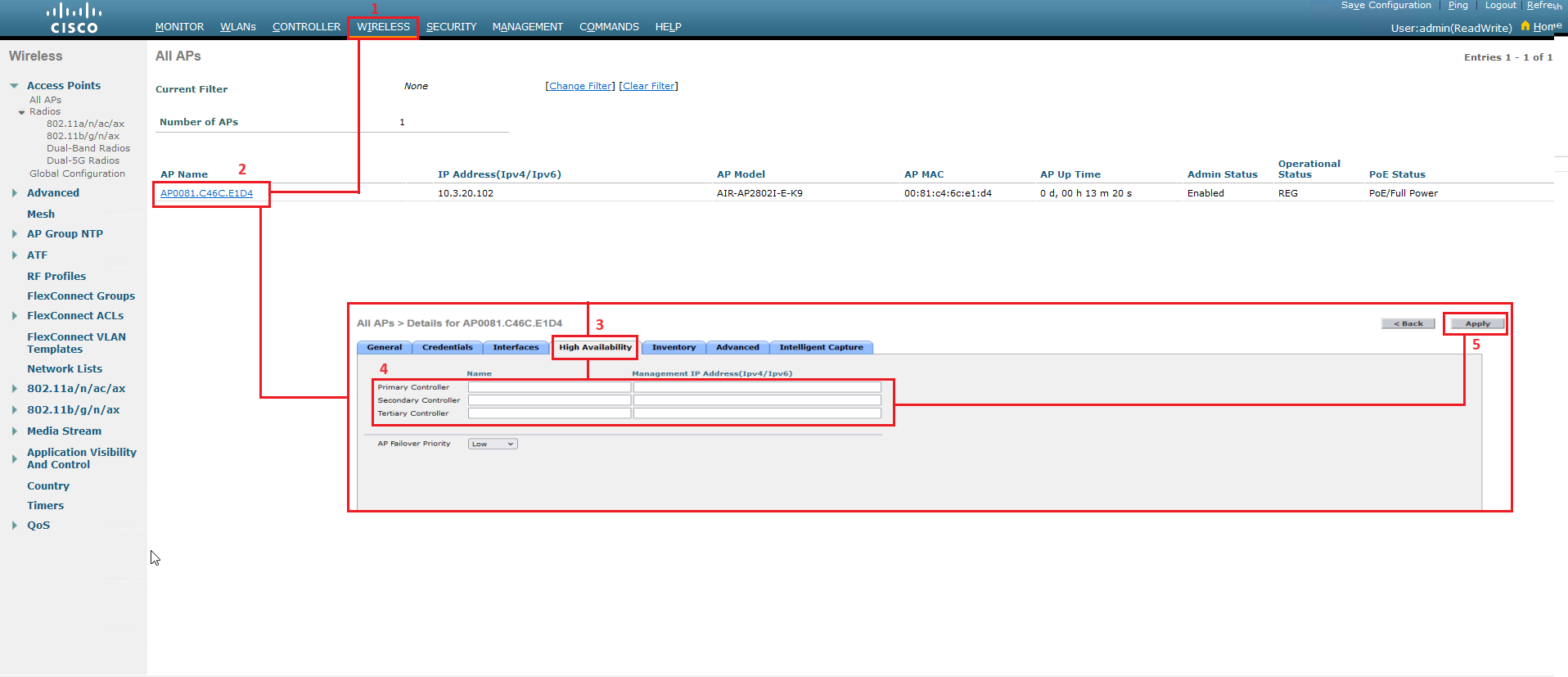
Task: Expand the Media Stream arrow
Action: (x=15, y=431)
